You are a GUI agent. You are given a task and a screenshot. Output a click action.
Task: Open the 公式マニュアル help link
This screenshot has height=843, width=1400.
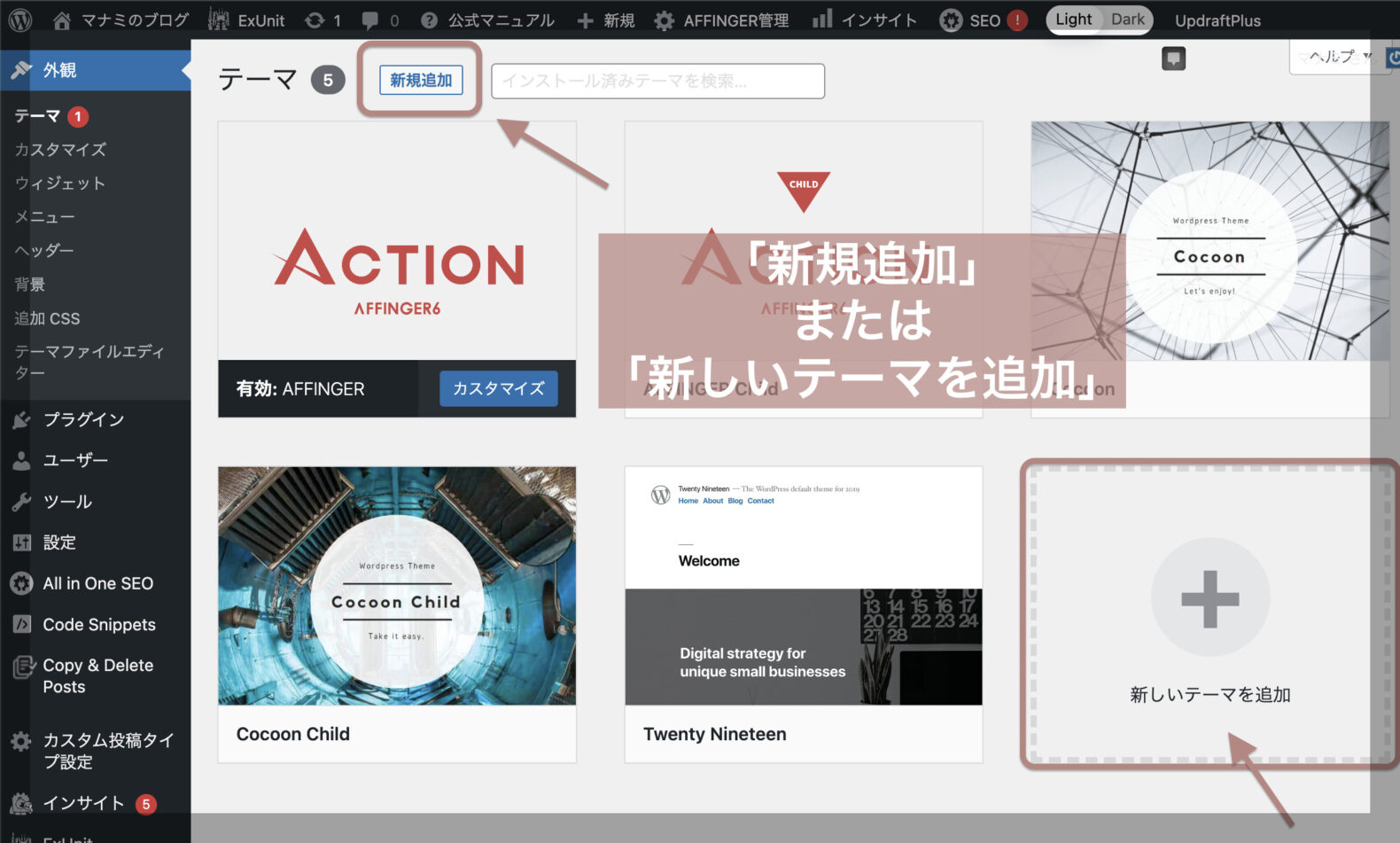[487, 20]
